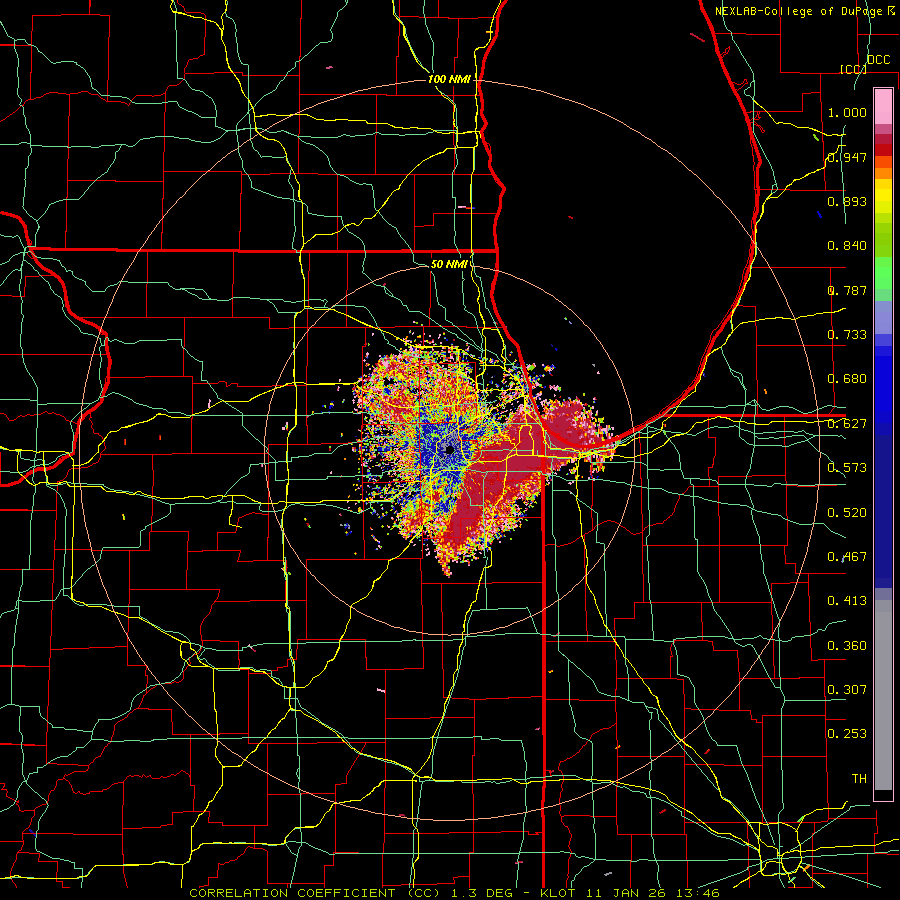Click the 0.307 scale value
The width and height of the screenshot is (900, 900).
click(847, 690)
